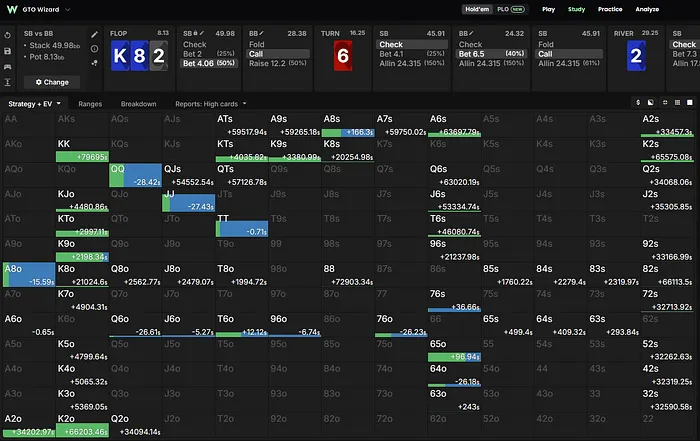Click the blue 2 river card

pos(636,56)
